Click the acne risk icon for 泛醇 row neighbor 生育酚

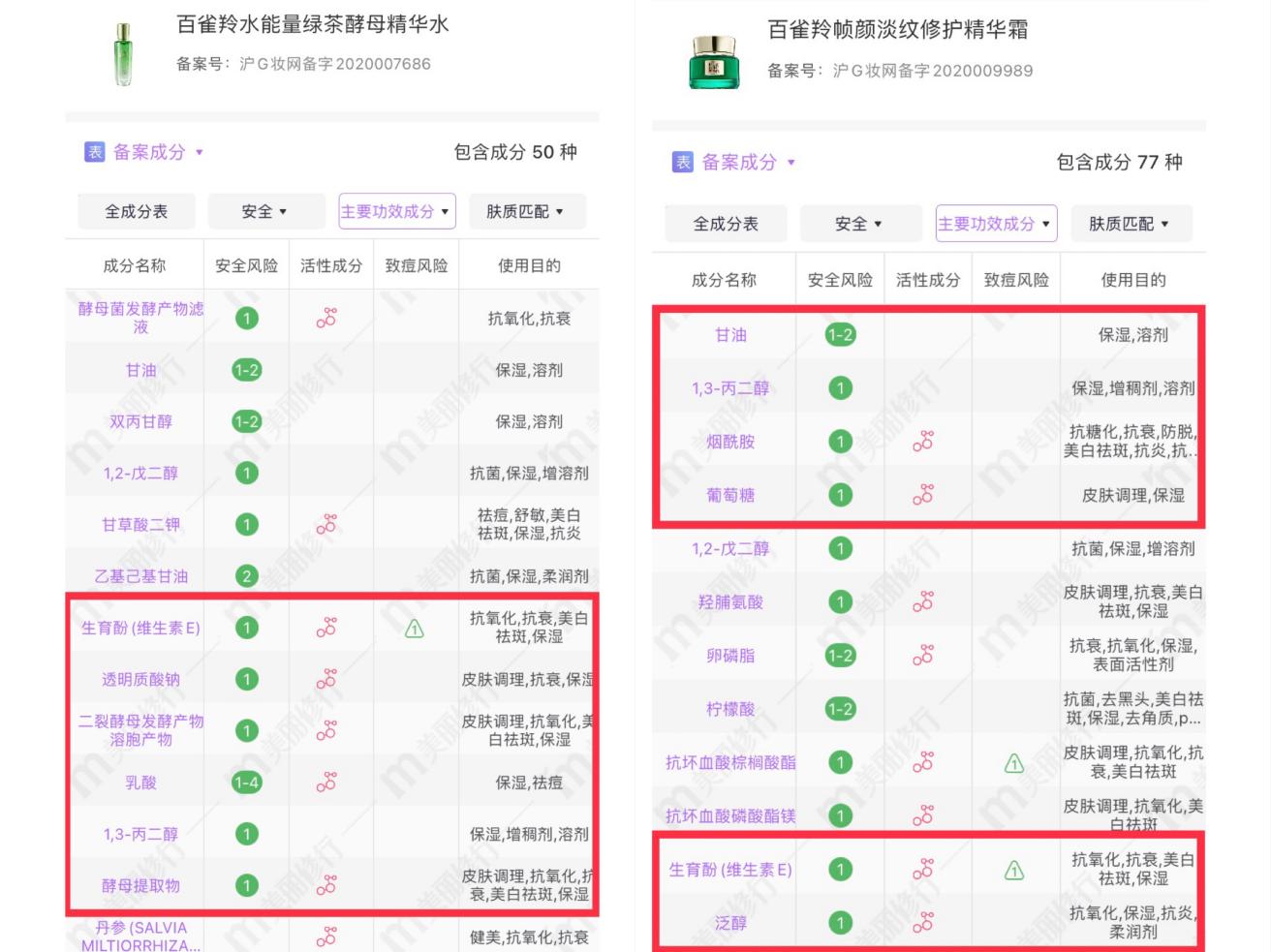coord(1014,870)
